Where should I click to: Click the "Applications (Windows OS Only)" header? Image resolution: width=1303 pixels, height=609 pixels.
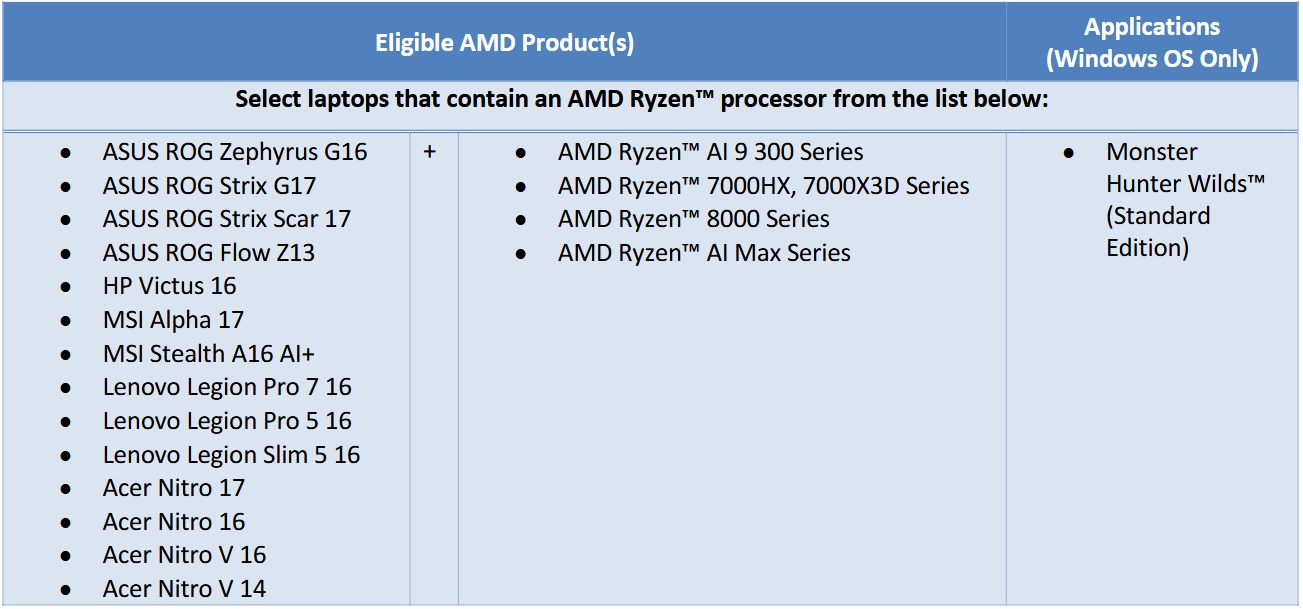[x=1152, y=43]
